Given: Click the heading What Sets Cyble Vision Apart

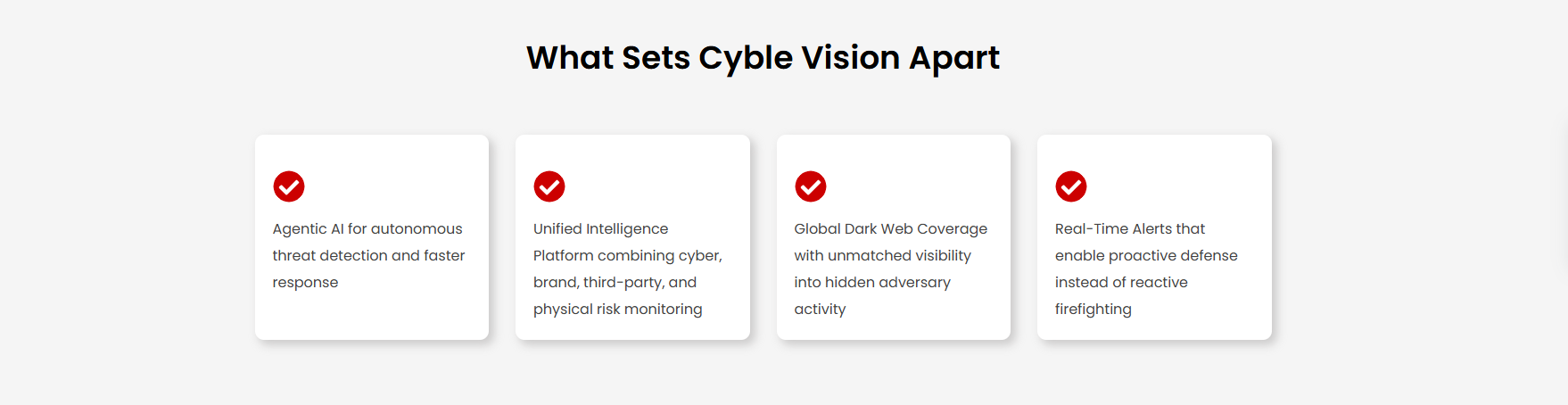Looking at the screenshot, I should tap(763, 58).
